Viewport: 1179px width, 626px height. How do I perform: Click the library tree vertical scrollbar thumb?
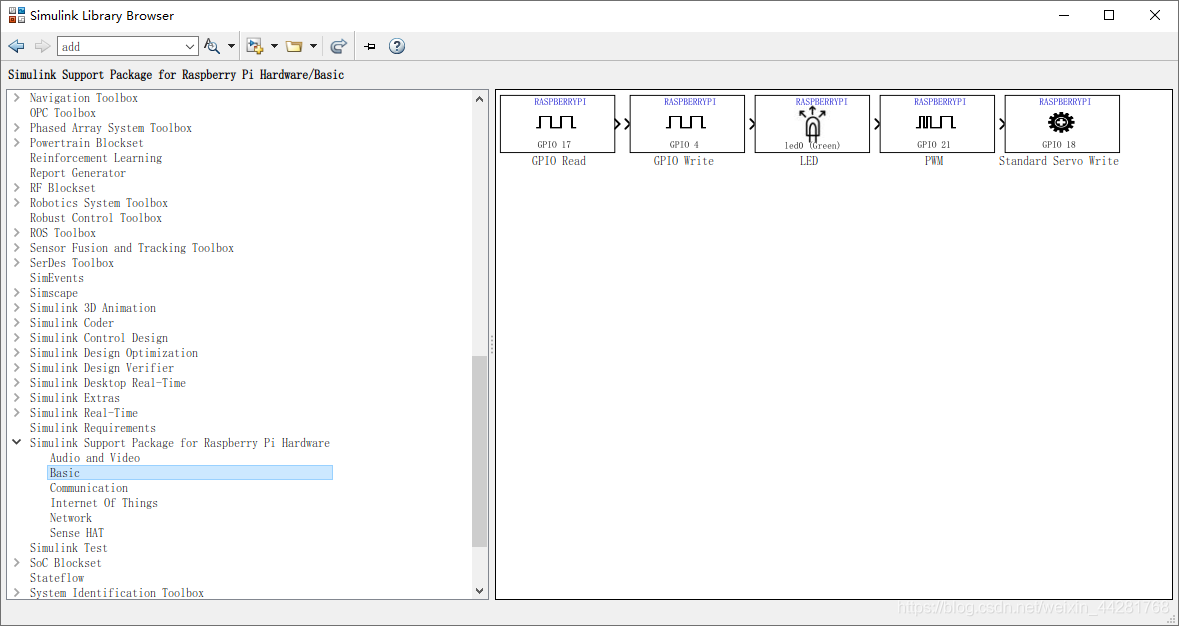point(480,451)
